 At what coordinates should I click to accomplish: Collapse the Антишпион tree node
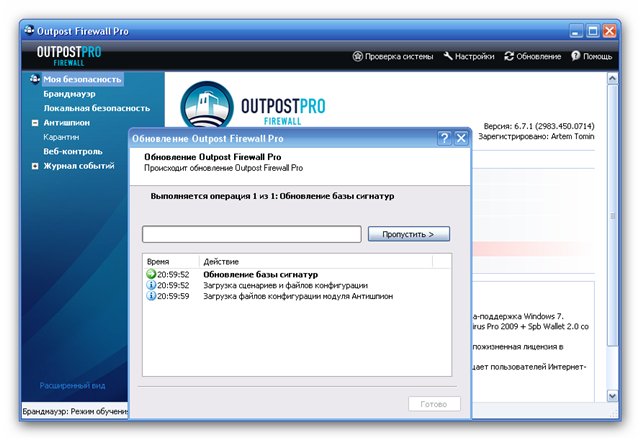click(35, 123)
